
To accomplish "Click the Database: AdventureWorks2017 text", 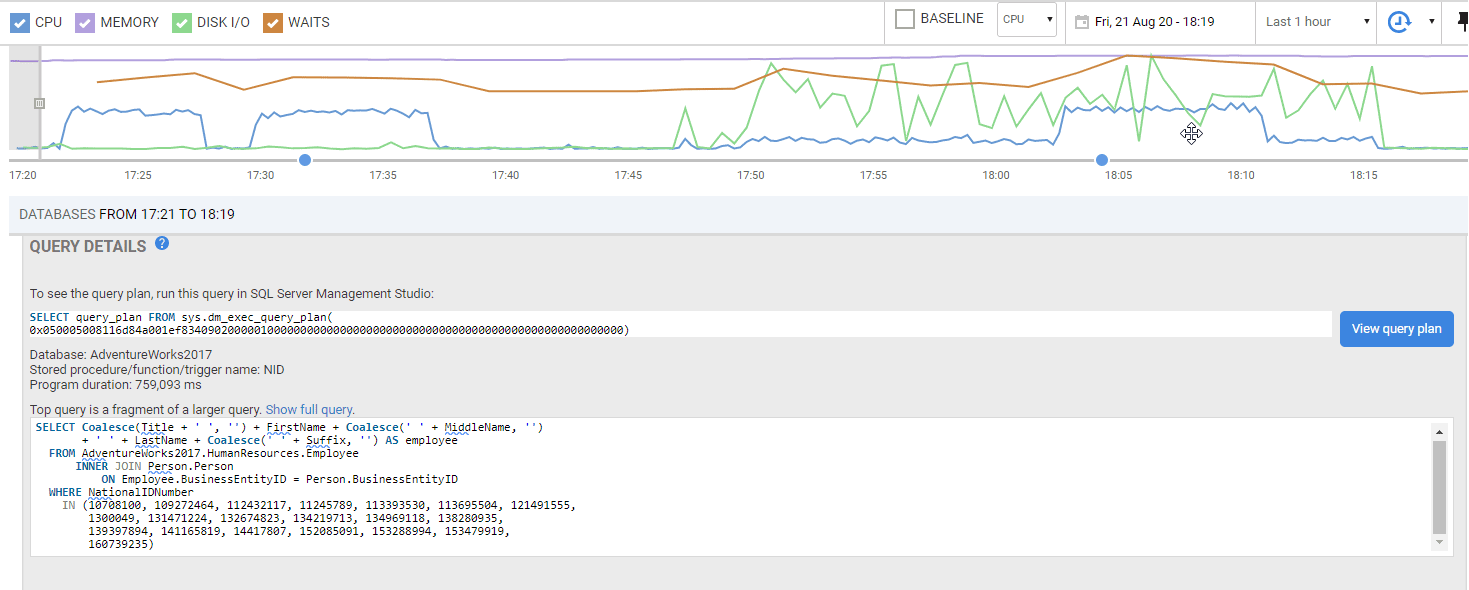I will [121, 355].
